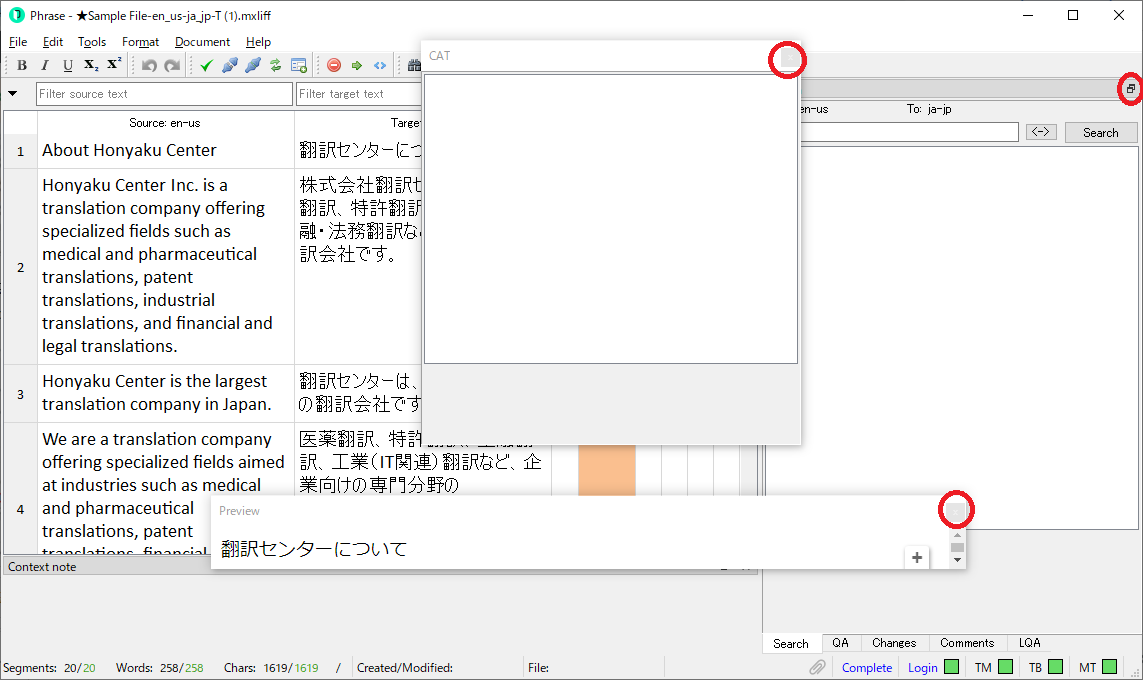This screenshot has width=1143, height=680.
Task: Click the blue angle brackets tag icon
Action: pyautogui.click(x=380, y=65)
